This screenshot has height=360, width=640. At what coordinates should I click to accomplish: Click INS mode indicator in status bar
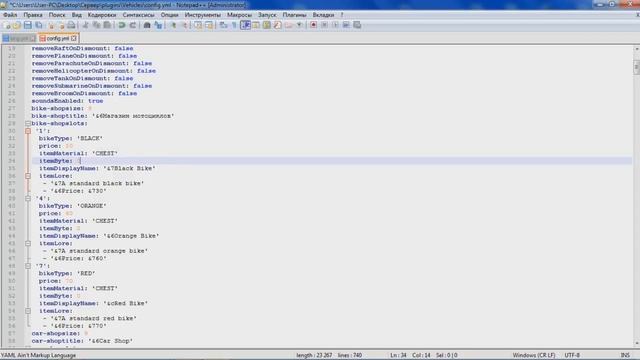[x=625, y=355]
